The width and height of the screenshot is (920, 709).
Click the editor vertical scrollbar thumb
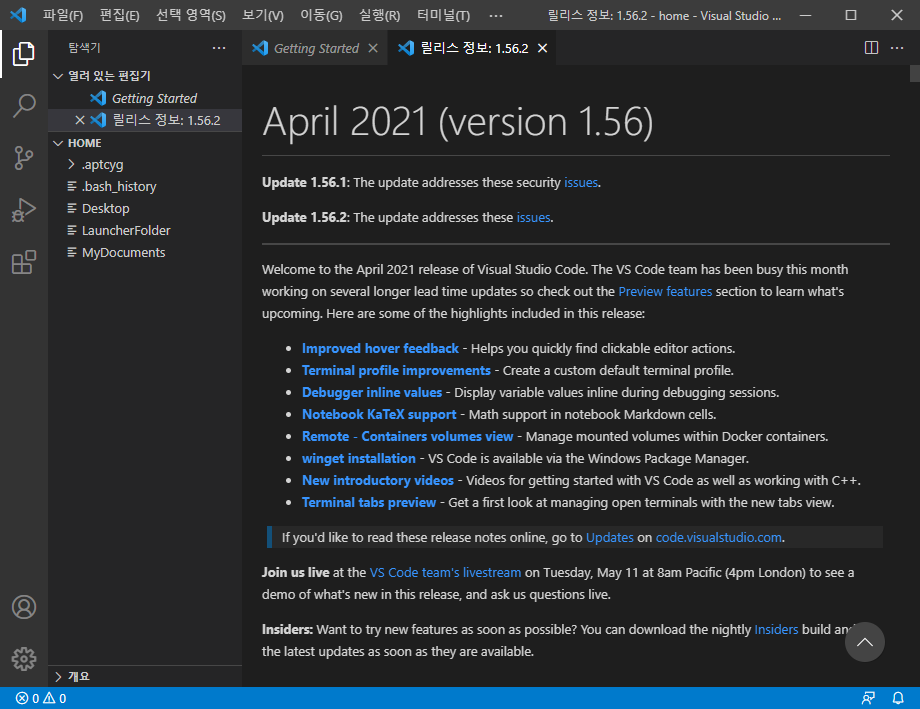click(x=915, y=73)
